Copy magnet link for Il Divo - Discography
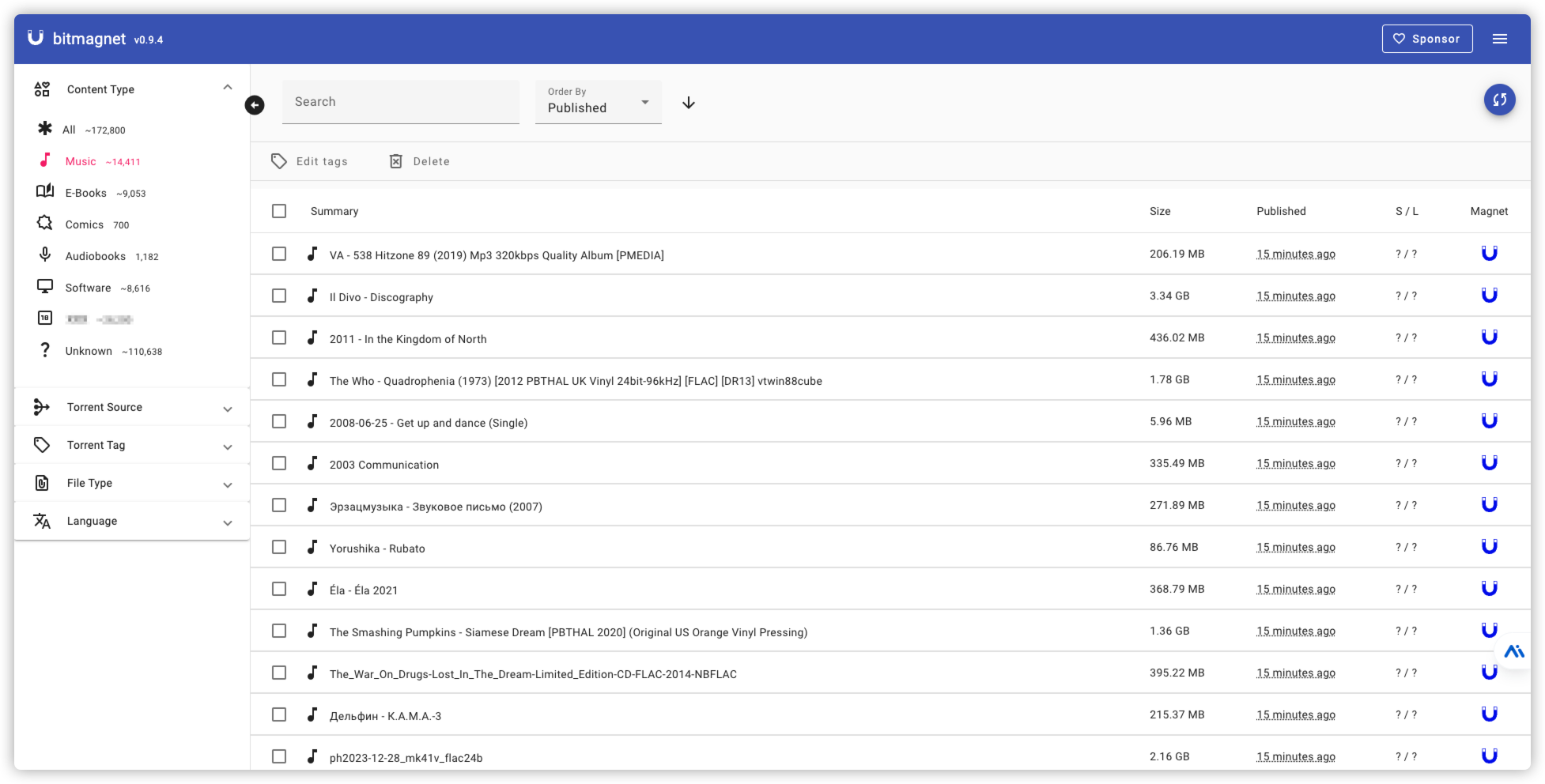This screenshot has width=1545, height=784. coord(1489,296)
